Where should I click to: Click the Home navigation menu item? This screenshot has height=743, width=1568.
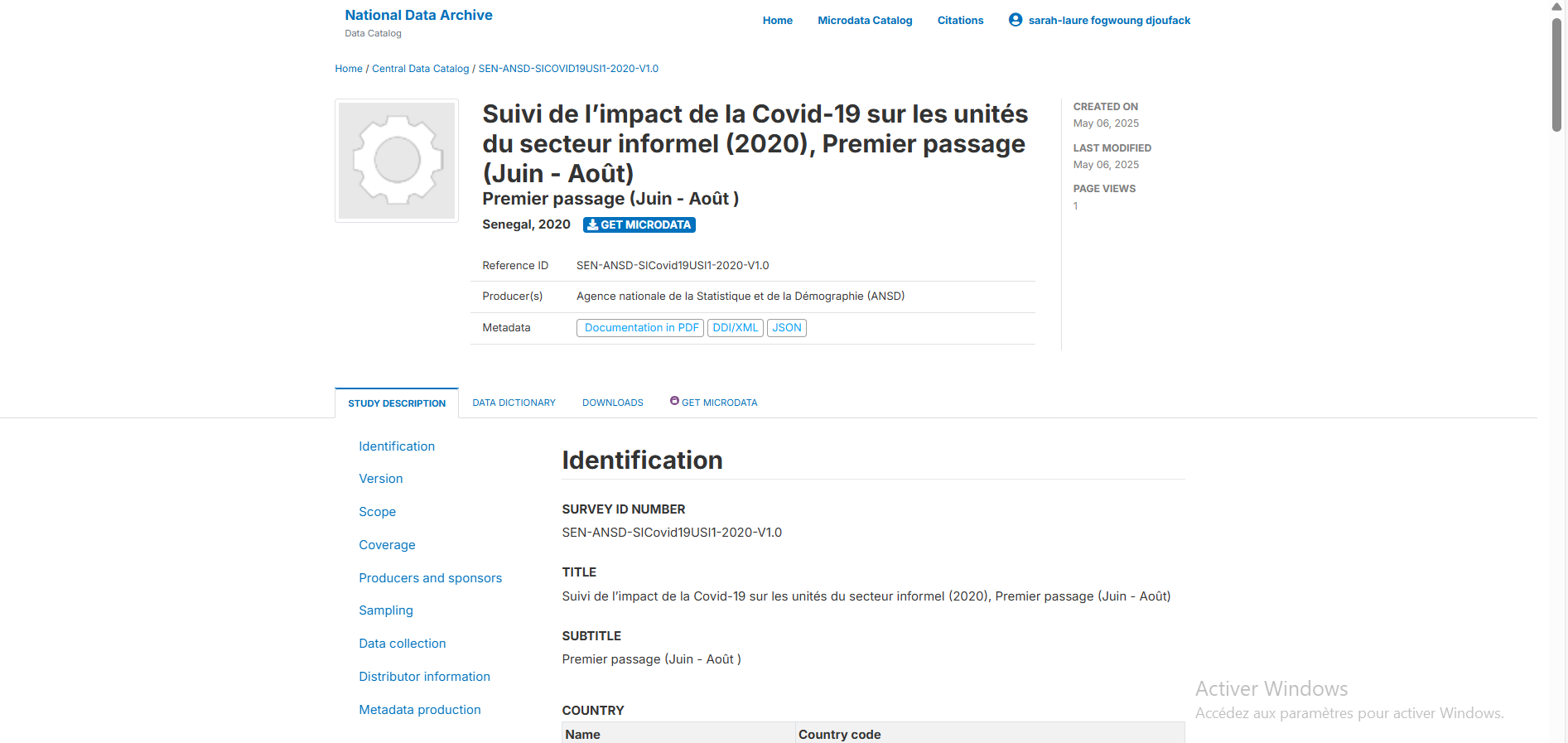click(777, 21)
